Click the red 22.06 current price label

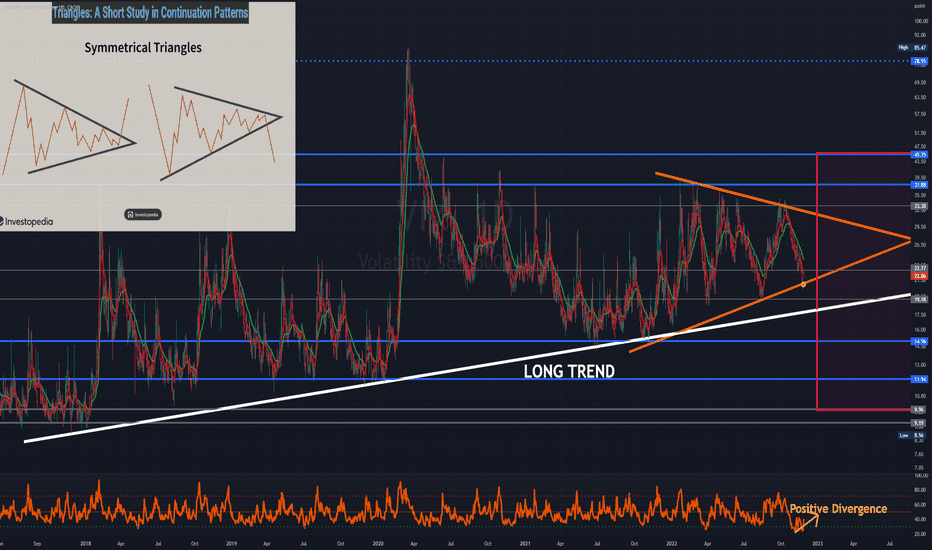920,276
